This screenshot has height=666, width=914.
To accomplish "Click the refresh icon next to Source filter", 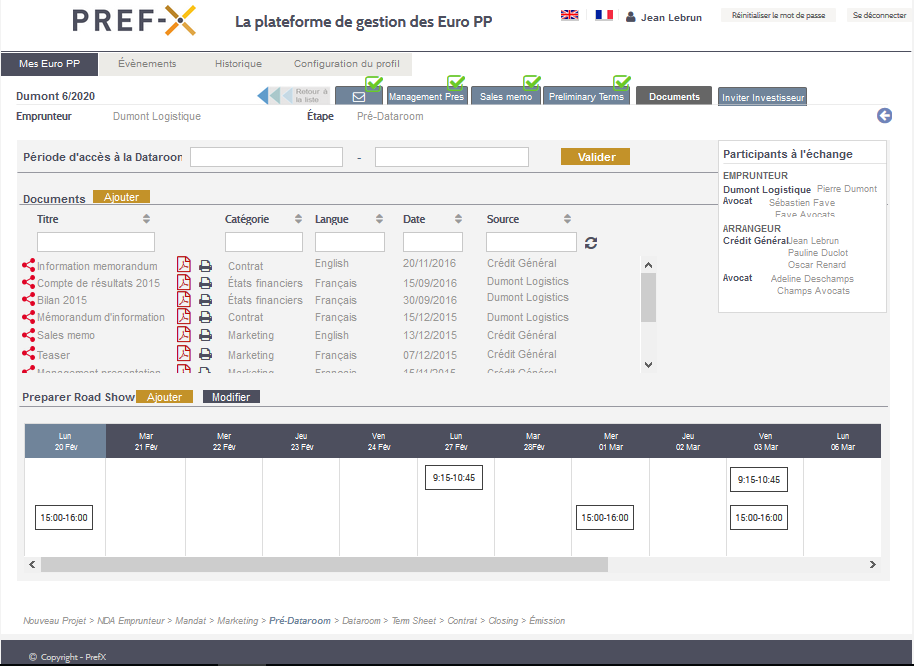I will (x=591, y=243).
